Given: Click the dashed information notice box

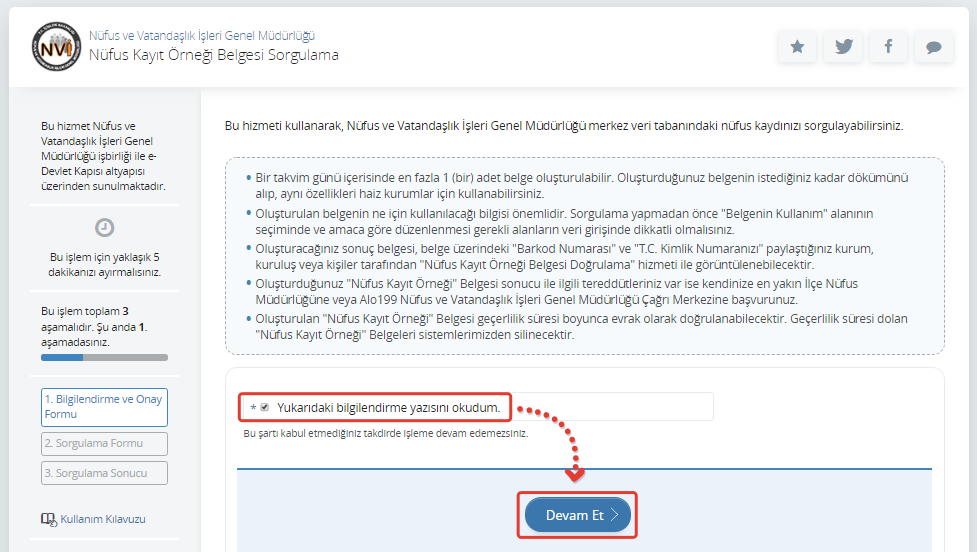Looking at the screenshot, I should tap(584, 256).
